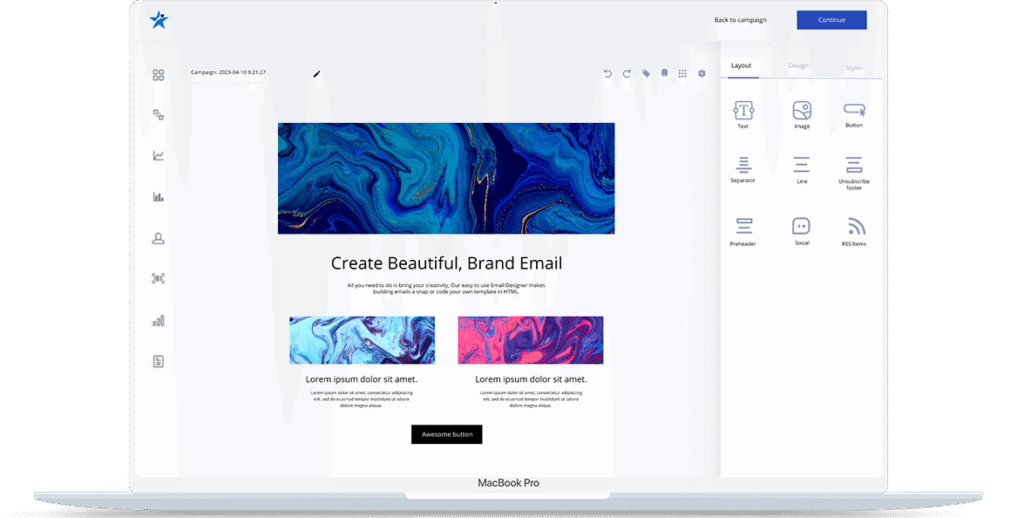The width and height of the screenshot is (1024, 518).
Task: Select the blue marble header image
Action: 446,178
